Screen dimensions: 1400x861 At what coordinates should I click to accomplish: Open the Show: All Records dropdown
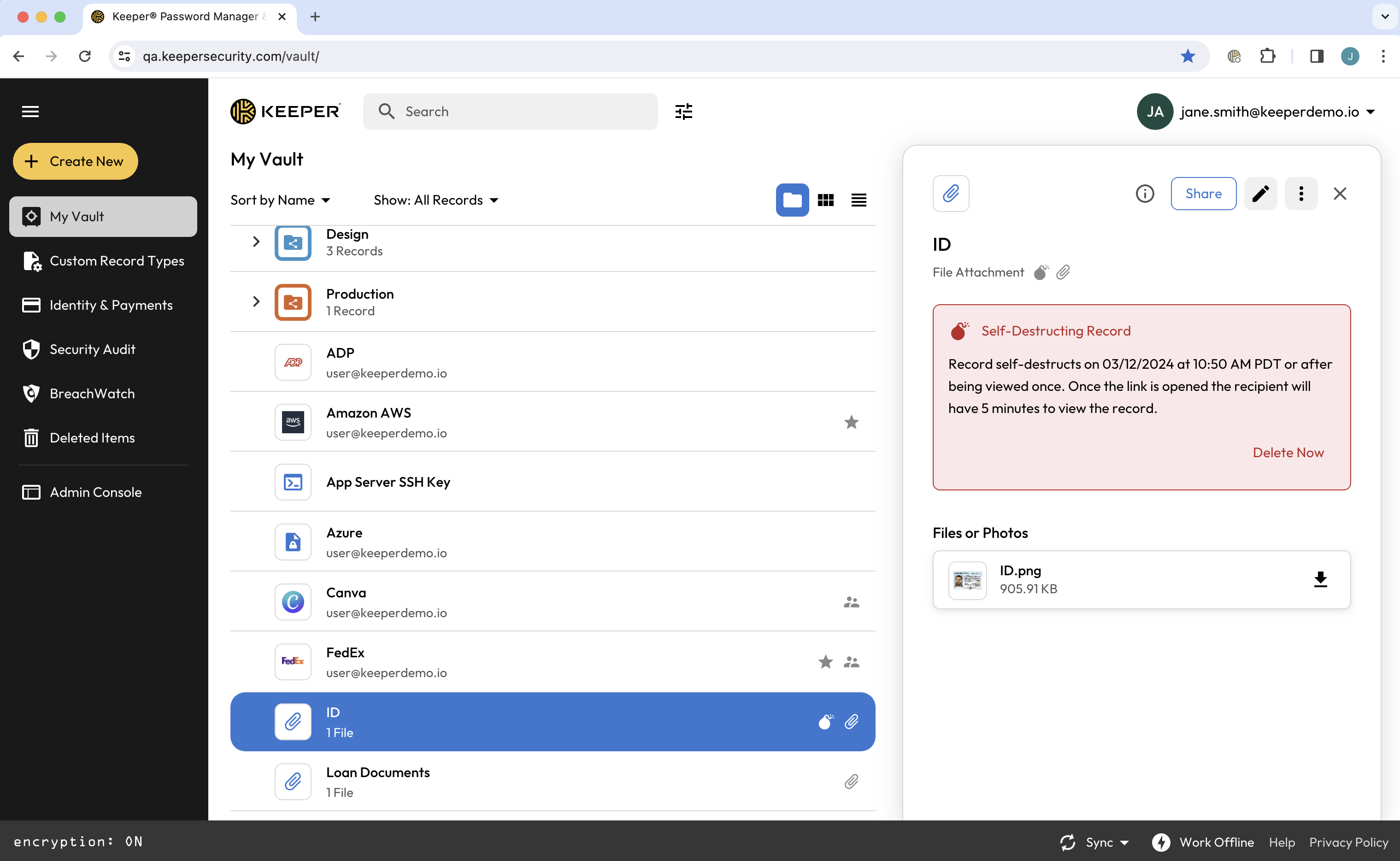435,200
